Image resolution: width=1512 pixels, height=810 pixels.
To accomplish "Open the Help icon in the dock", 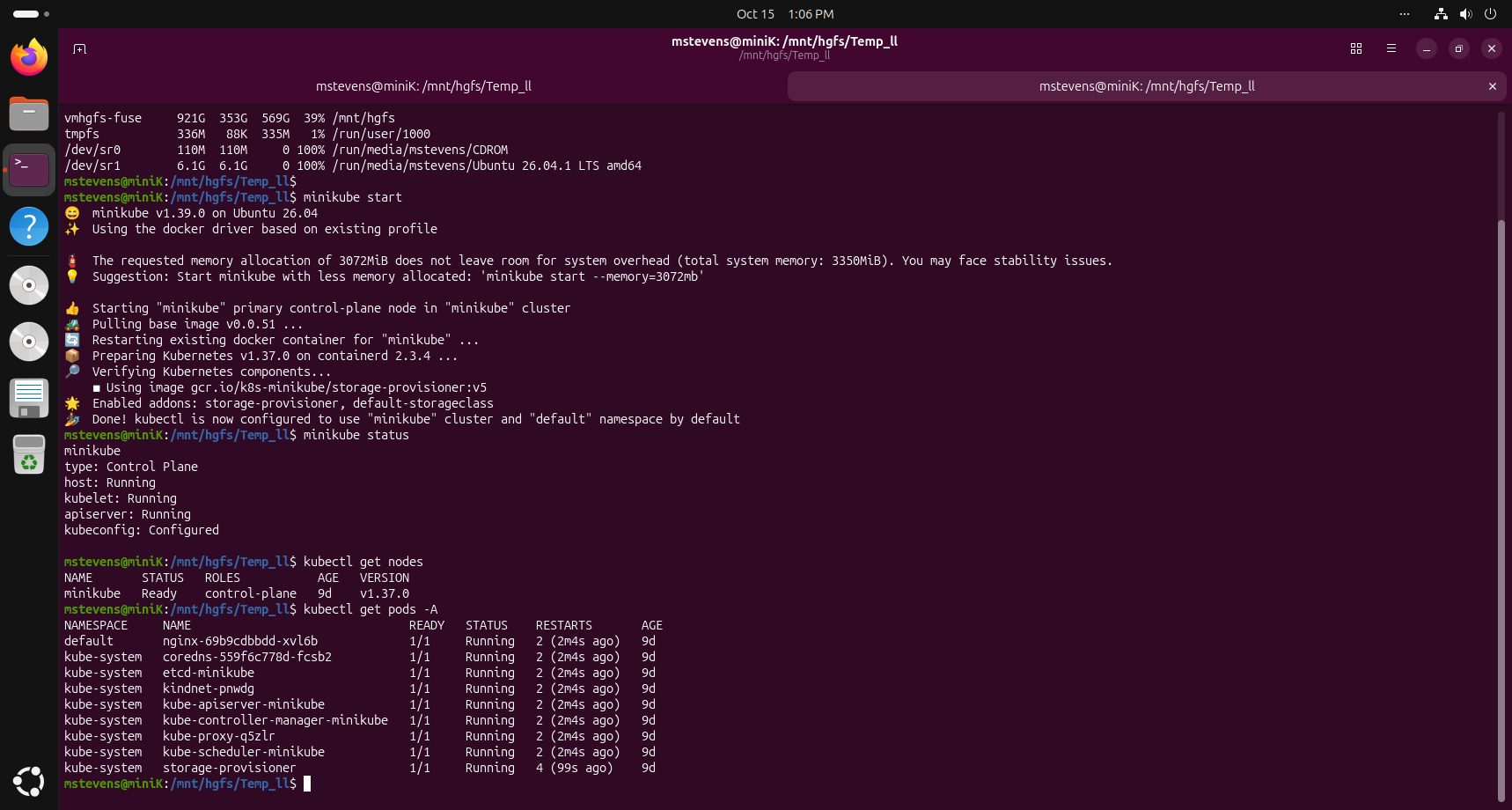I will pos(29,226).
